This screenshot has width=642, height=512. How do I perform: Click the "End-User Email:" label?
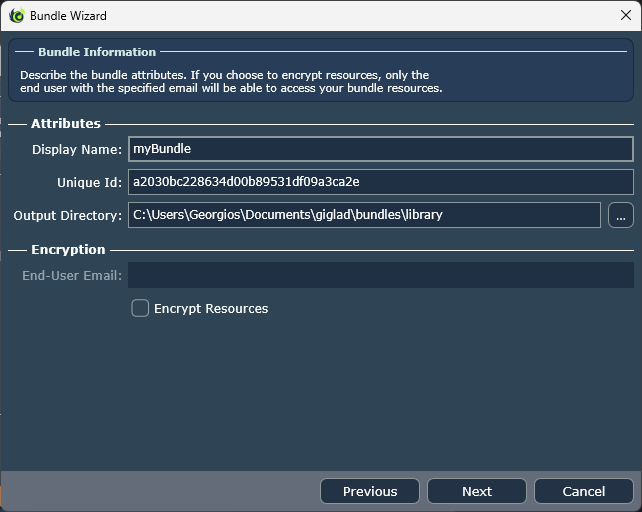72,275
